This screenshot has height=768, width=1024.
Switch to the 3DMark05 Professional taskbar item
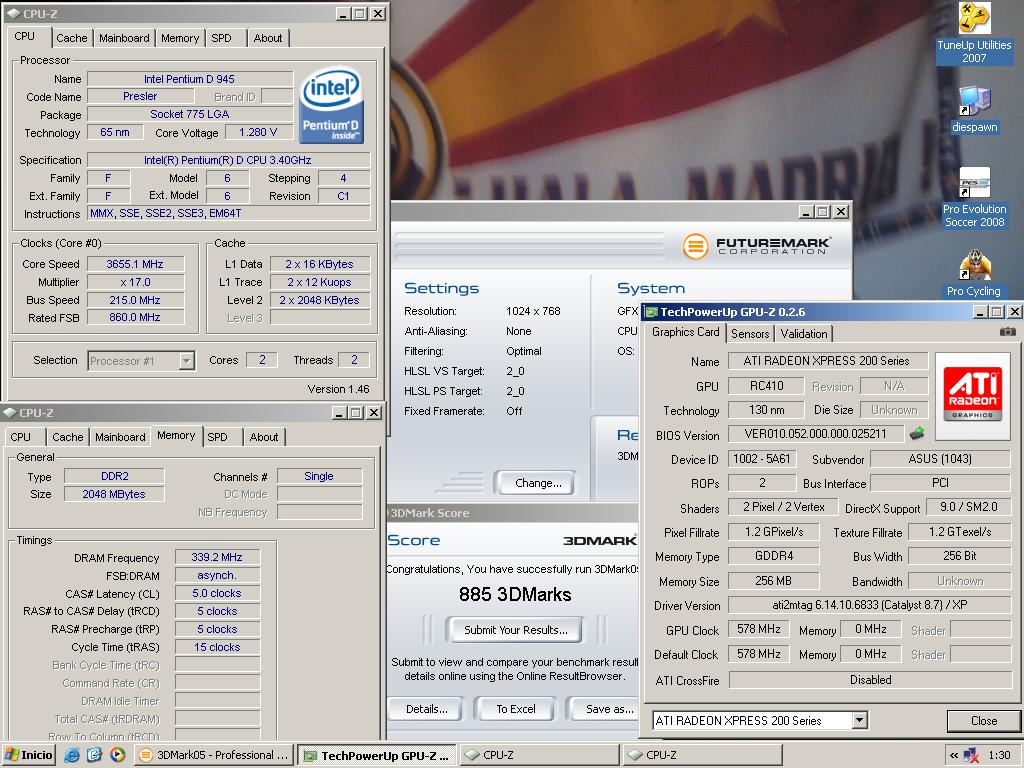pos(215,756)
